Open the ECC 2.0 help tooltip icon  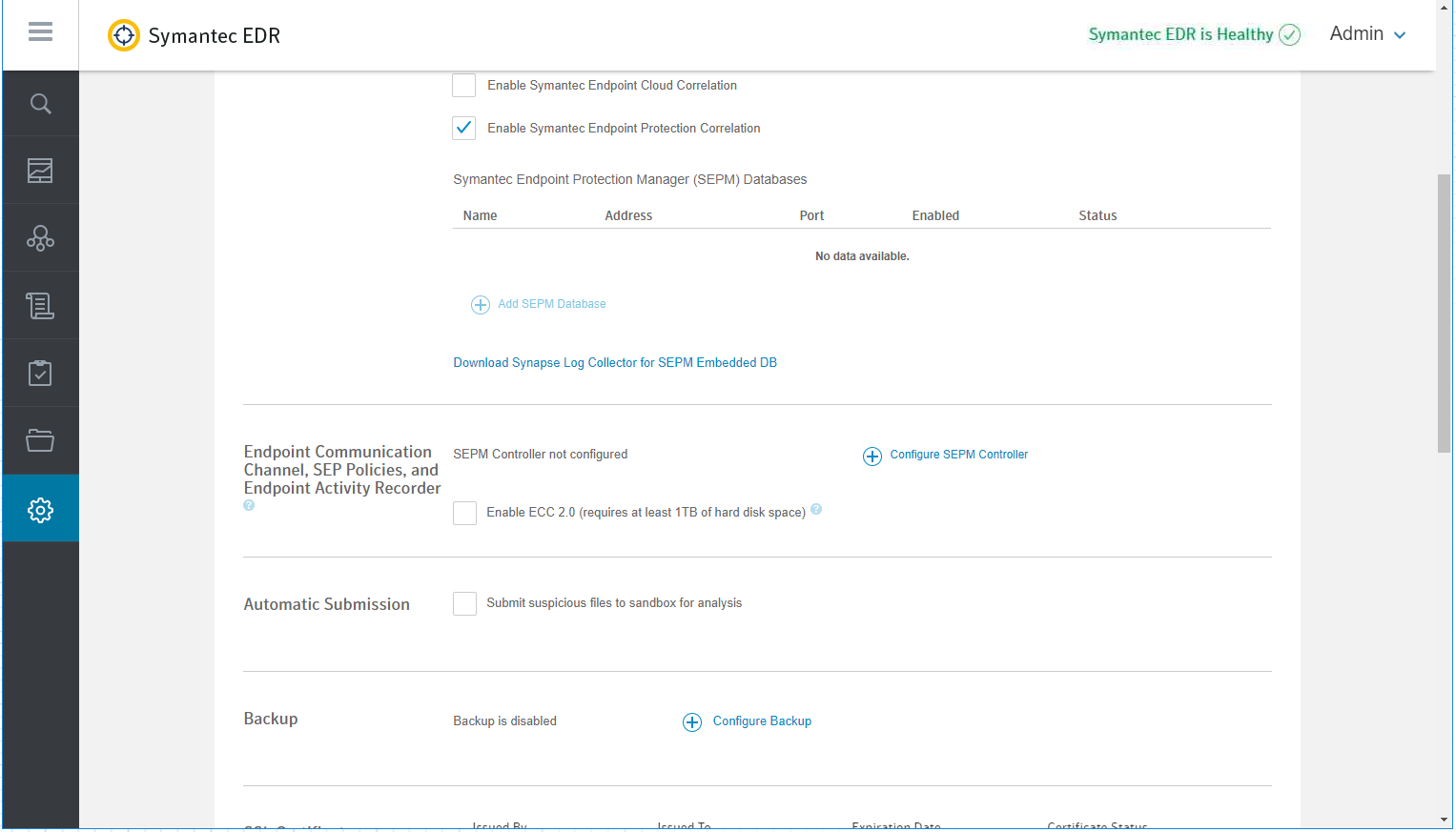click(816, 510)
